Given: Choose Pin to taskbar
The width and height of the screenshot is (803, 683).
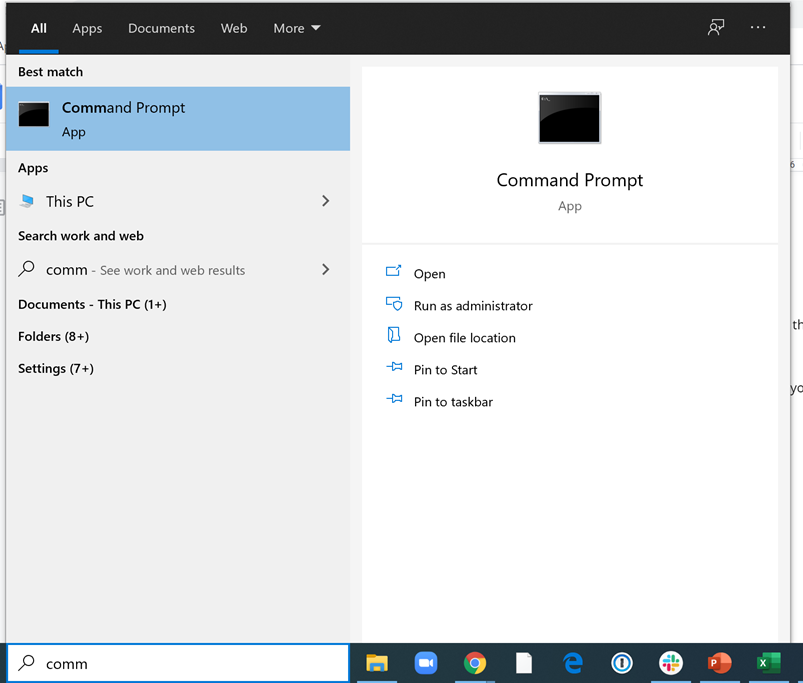Looking at the screenshot, I should pos(453,402).
